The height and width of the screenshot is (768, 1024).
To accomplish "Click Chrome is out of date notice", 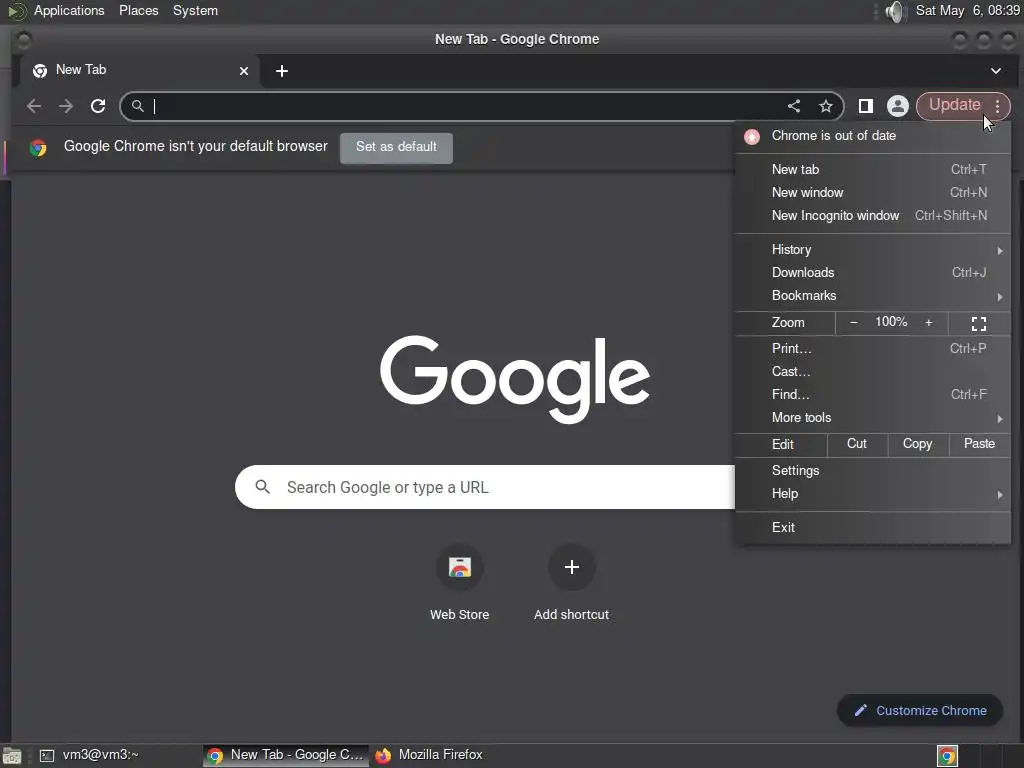I will (872, 136).
